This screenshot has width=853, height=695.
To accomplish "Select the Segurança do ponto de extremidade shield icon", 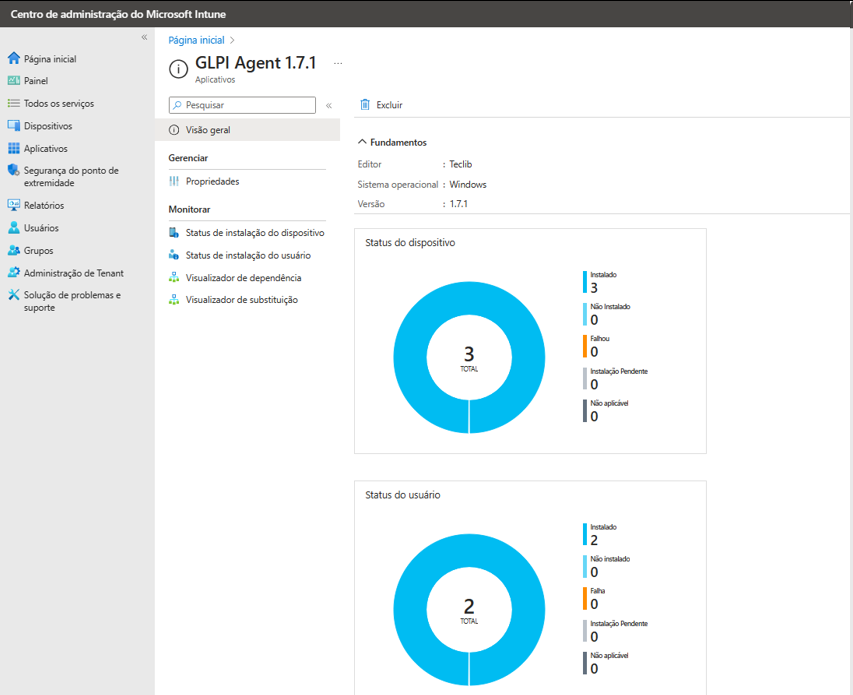I will (14, 170).
